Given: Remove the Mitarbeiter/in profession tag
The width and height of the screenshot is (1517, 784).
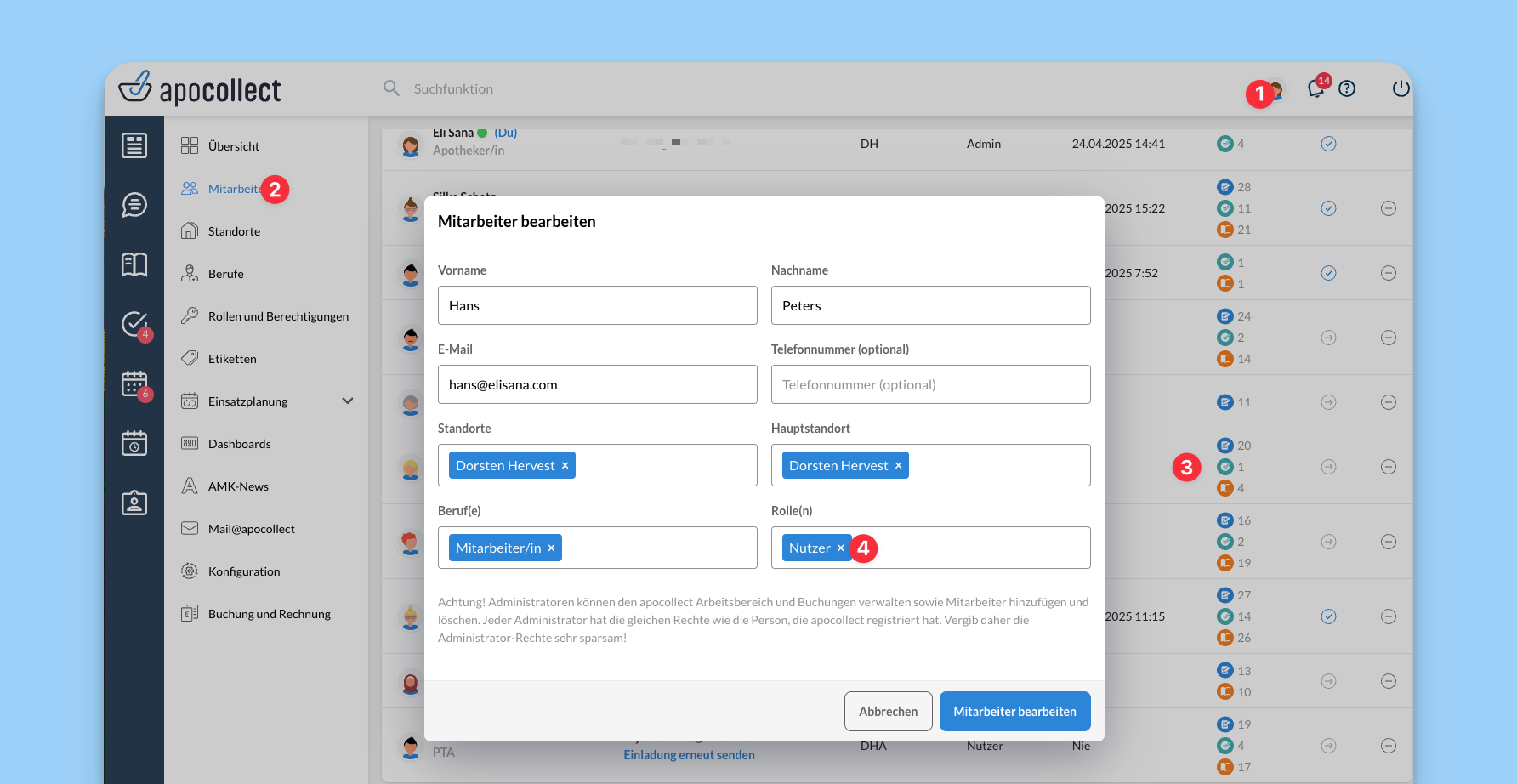Looking at the screenshot, I should point(551,548).
